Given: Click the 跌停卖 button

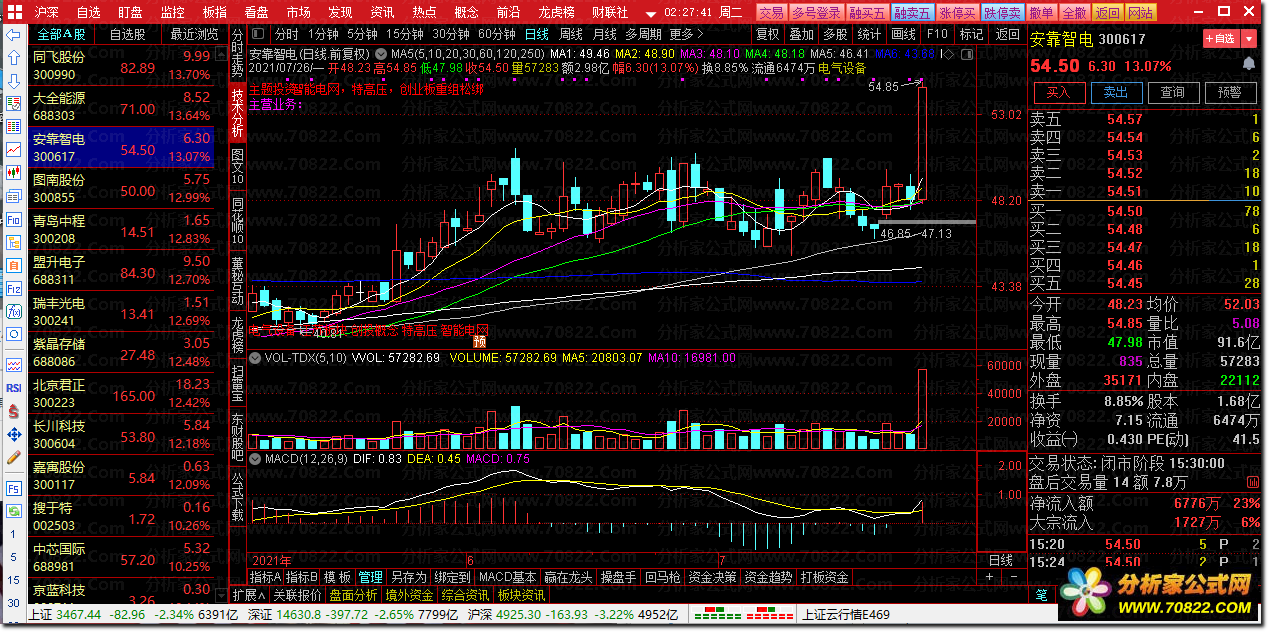Looking at the screenshot, I should [x=1002, y=13].
